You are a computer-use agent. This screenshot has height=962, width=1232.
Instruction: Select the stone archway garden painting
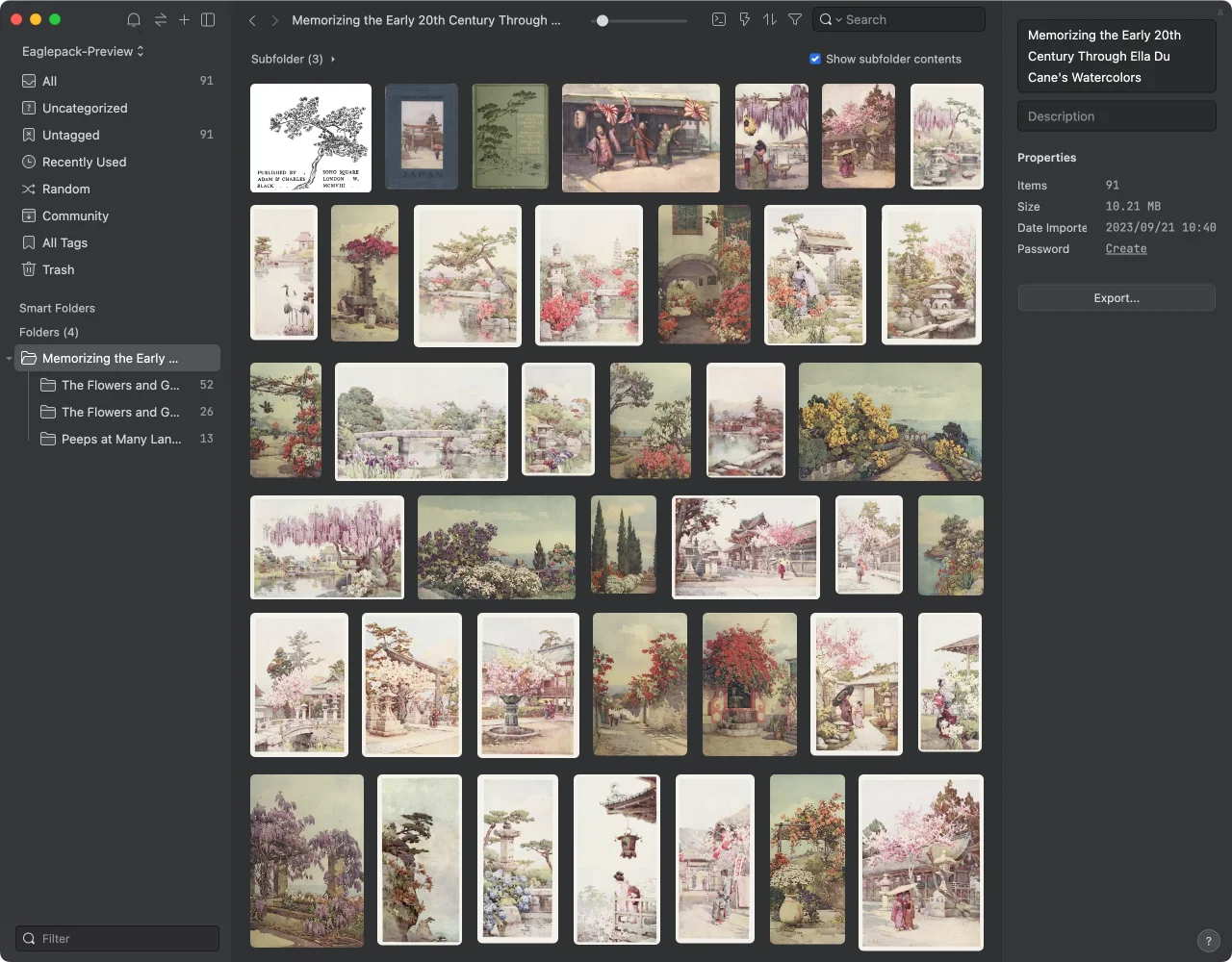(x=705, y=274)
